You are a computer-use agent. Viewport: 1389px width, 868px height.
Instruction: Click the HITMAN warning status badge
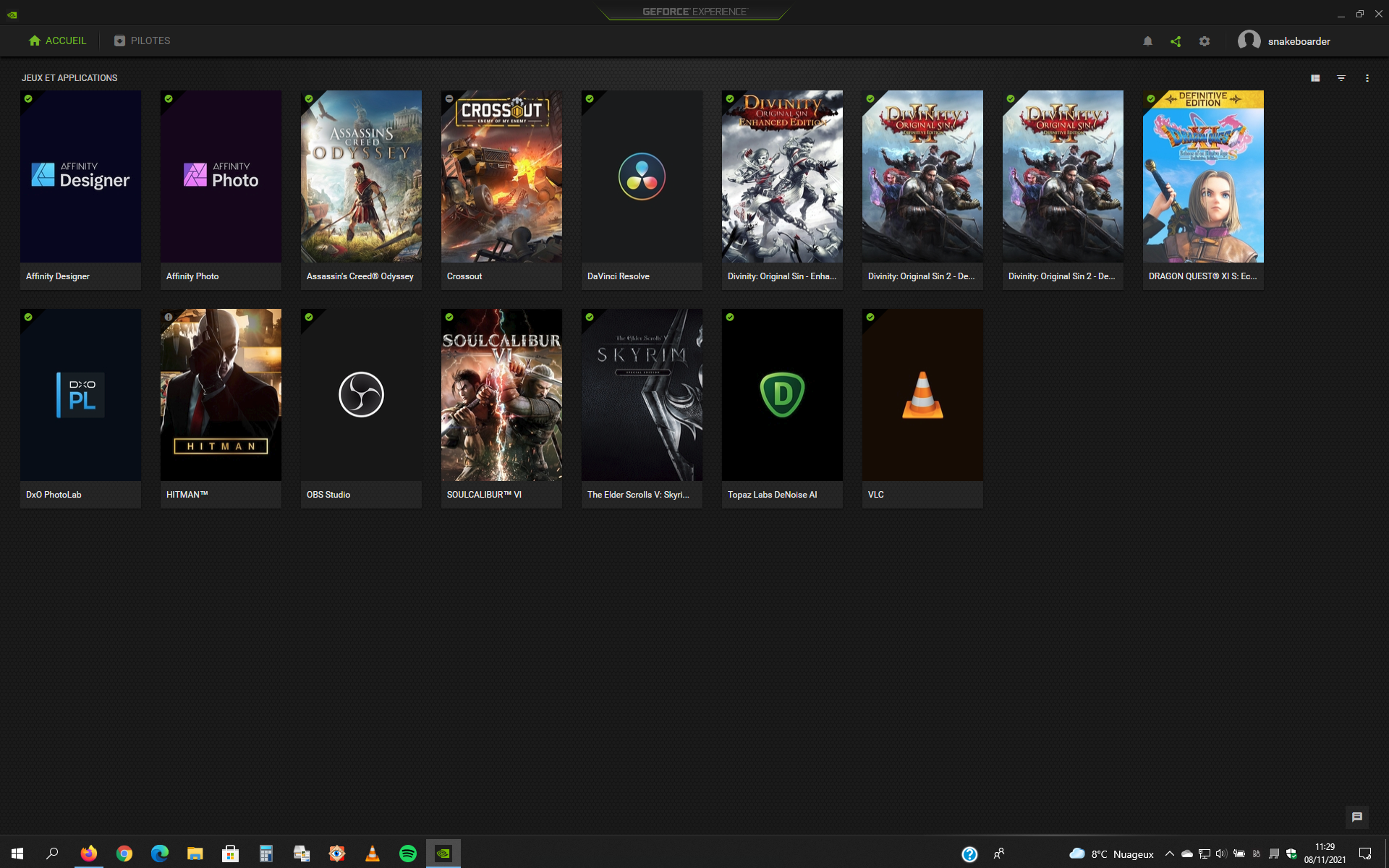coord(169,317)
